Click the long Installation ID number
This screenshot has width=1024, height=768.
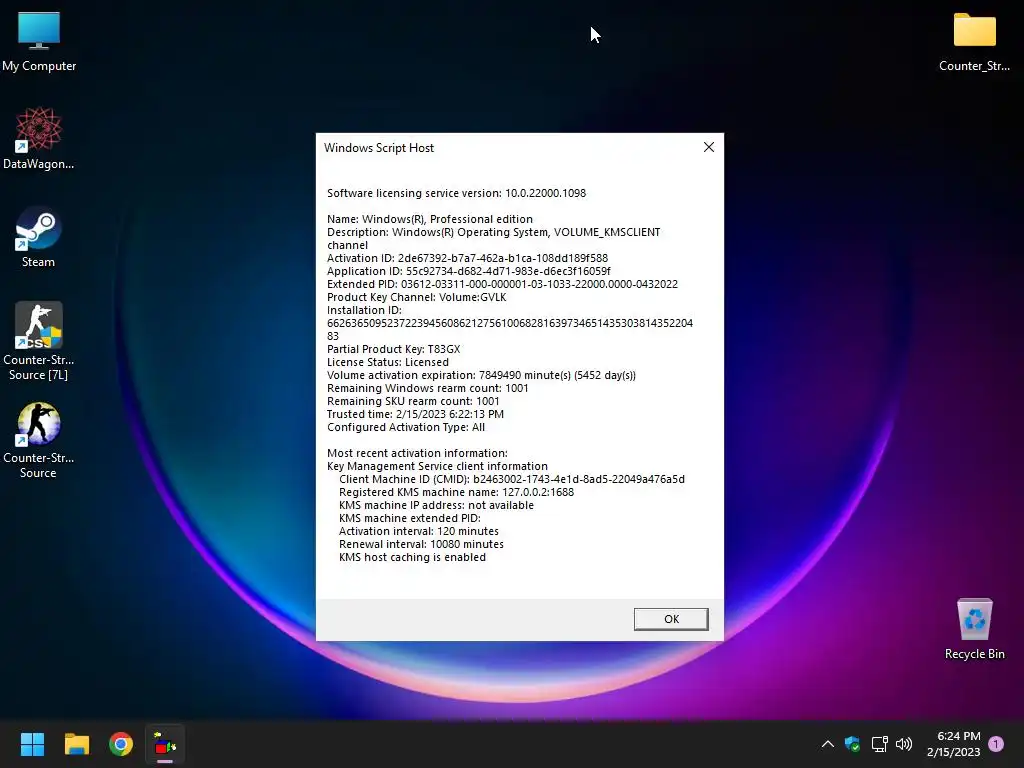[x=510, y=330]
